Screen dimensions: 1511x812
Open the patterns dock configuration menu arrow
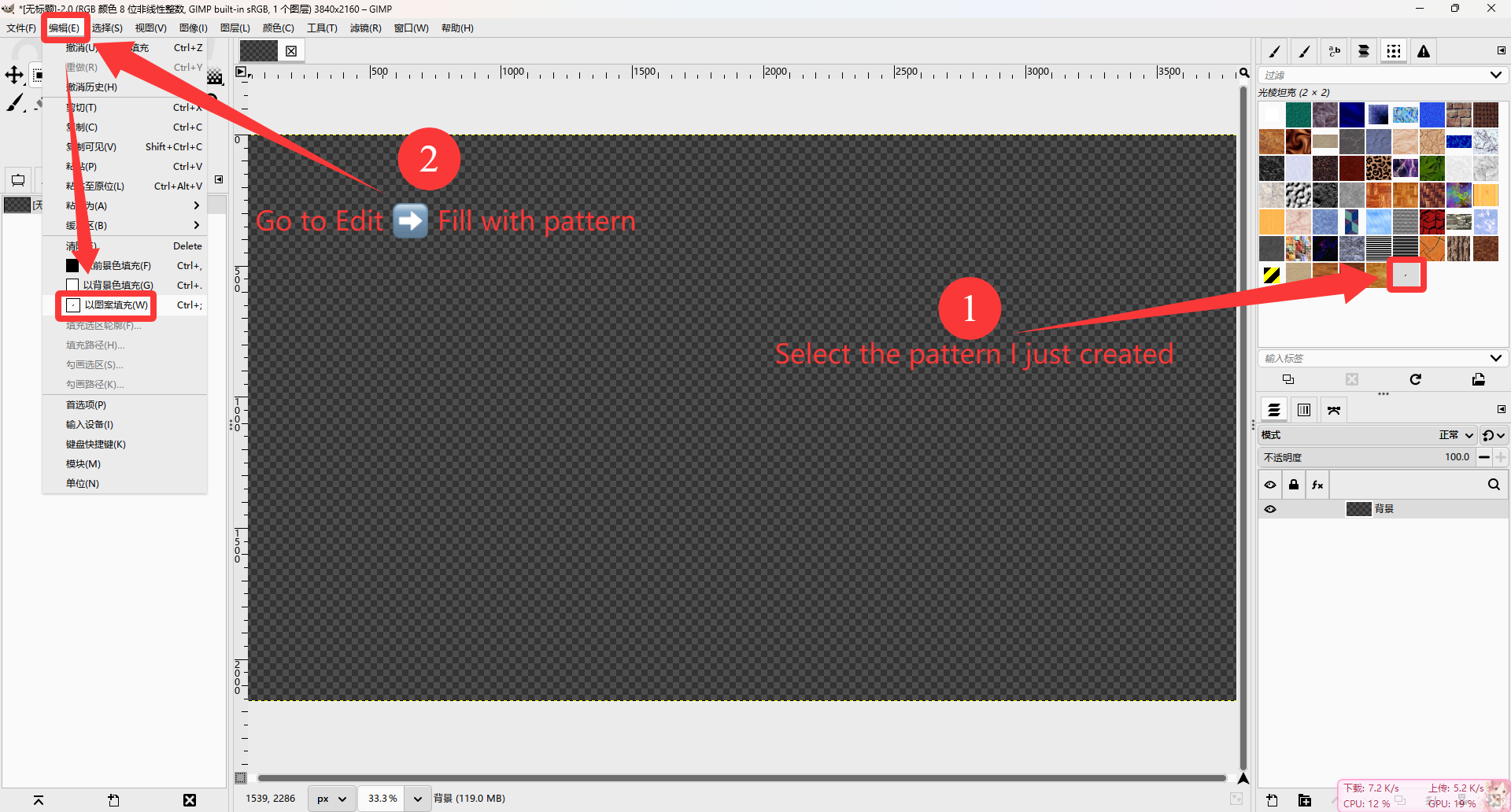[x=1502, y=50]
